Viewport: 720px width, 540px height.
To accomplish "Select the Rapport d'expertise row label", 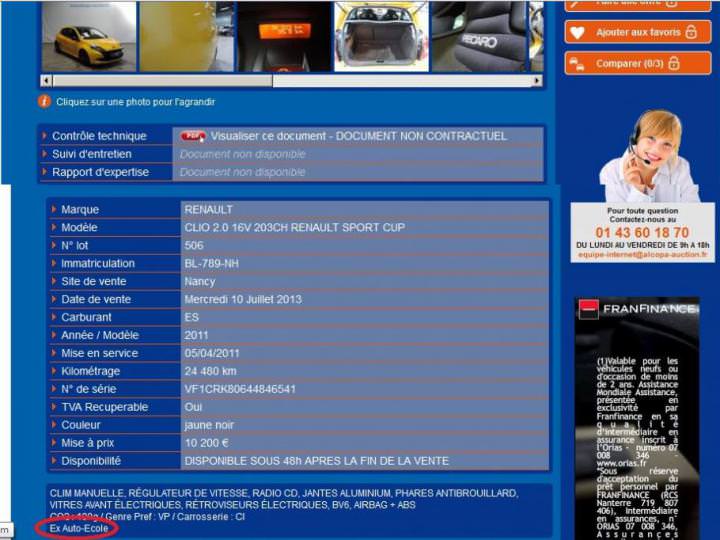I will pyautogui.click(x=101, y=172).
